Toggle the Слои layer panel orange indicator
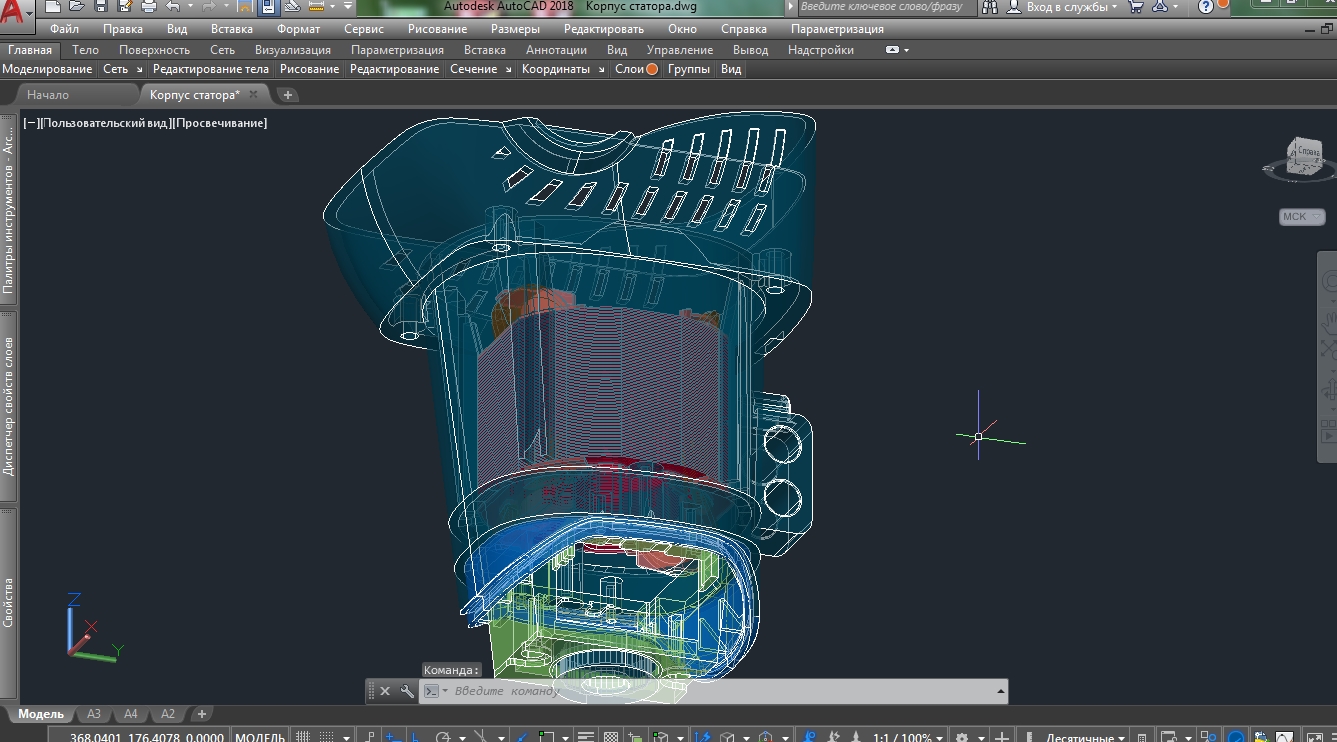The height and width of the screenshot is (742, 1337). point(652,69)
